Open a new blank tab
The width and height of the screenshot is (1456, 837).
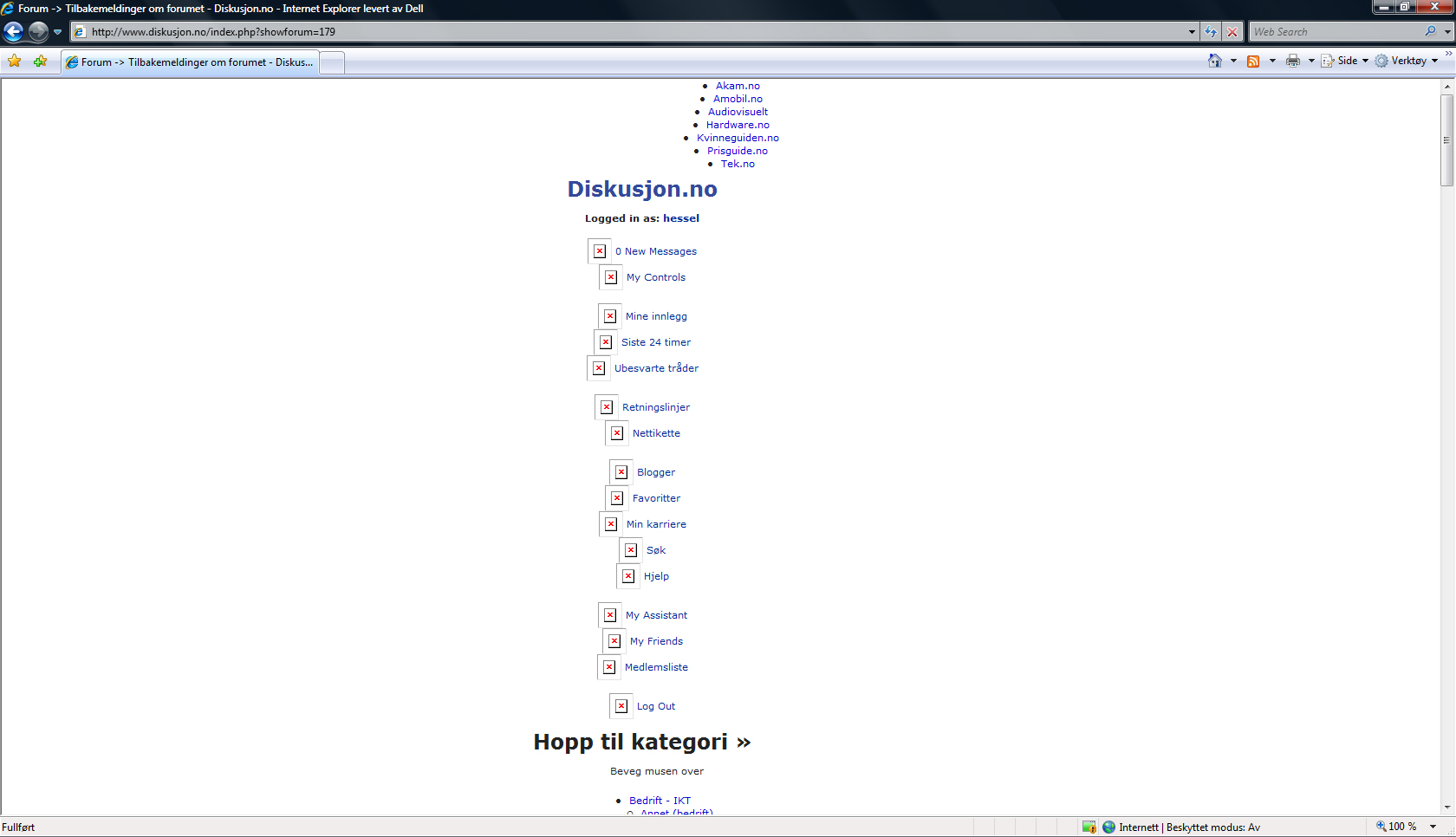[x=332, y=62]
